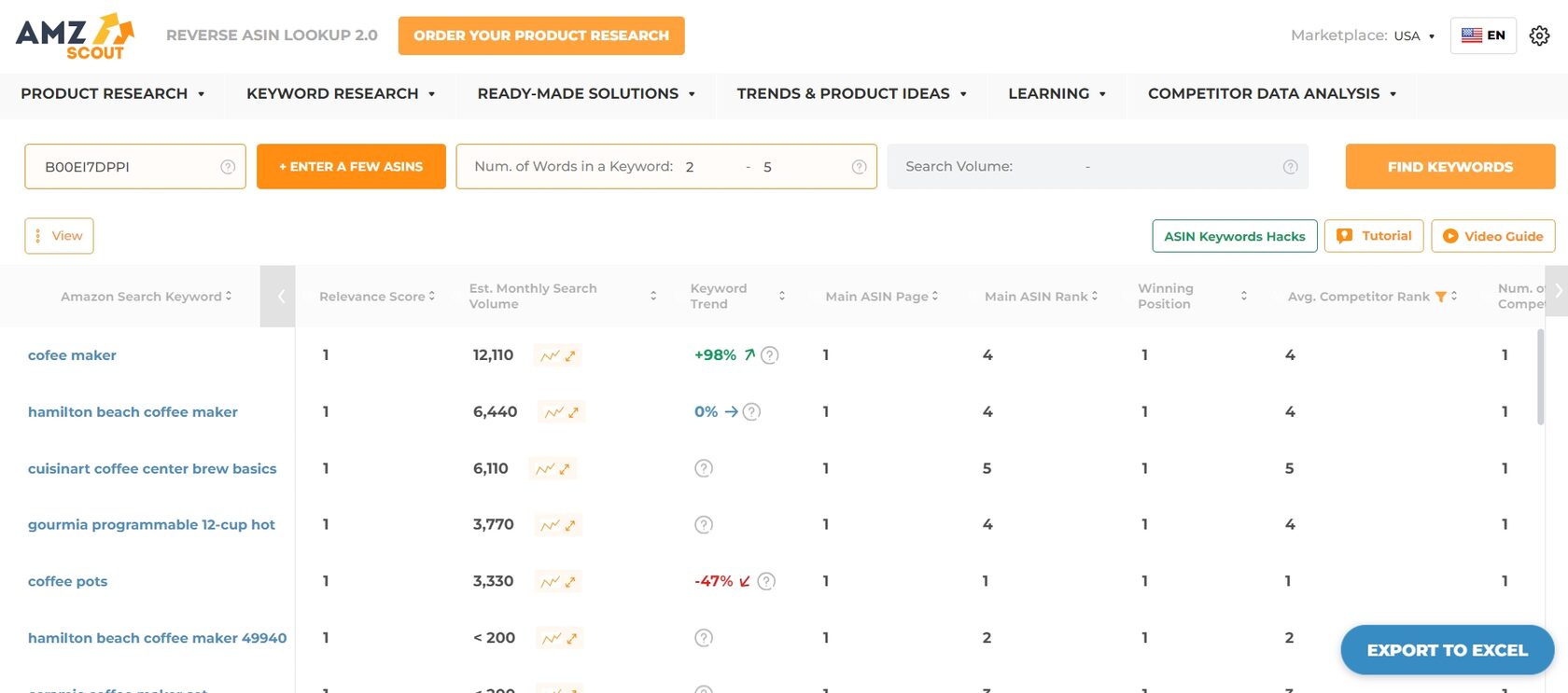Open trend chart for hamilton beach 49940

tap(560, 639)
